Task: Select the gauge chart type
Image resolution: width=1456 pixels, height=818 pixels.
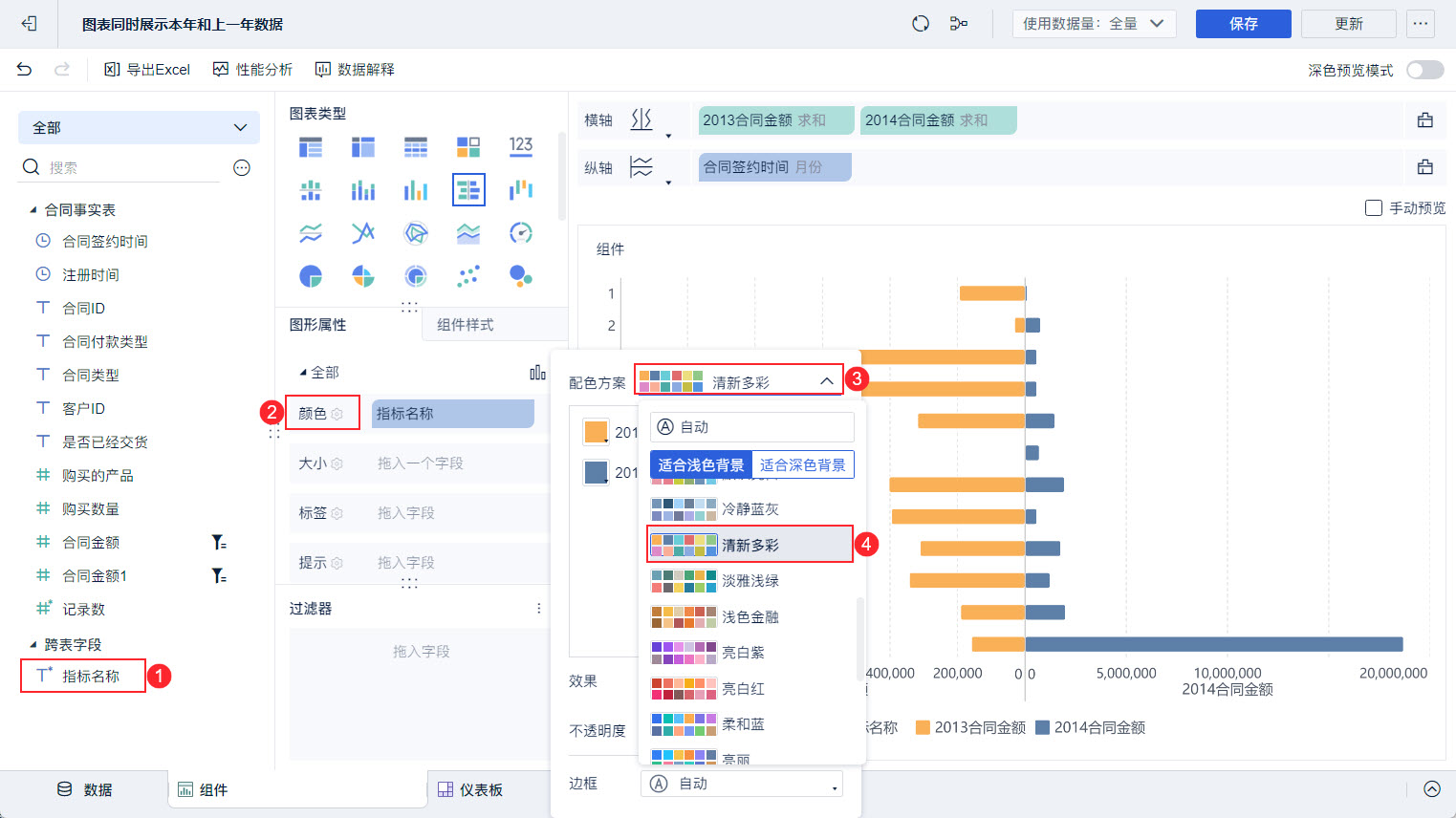Action: (521, 233)
